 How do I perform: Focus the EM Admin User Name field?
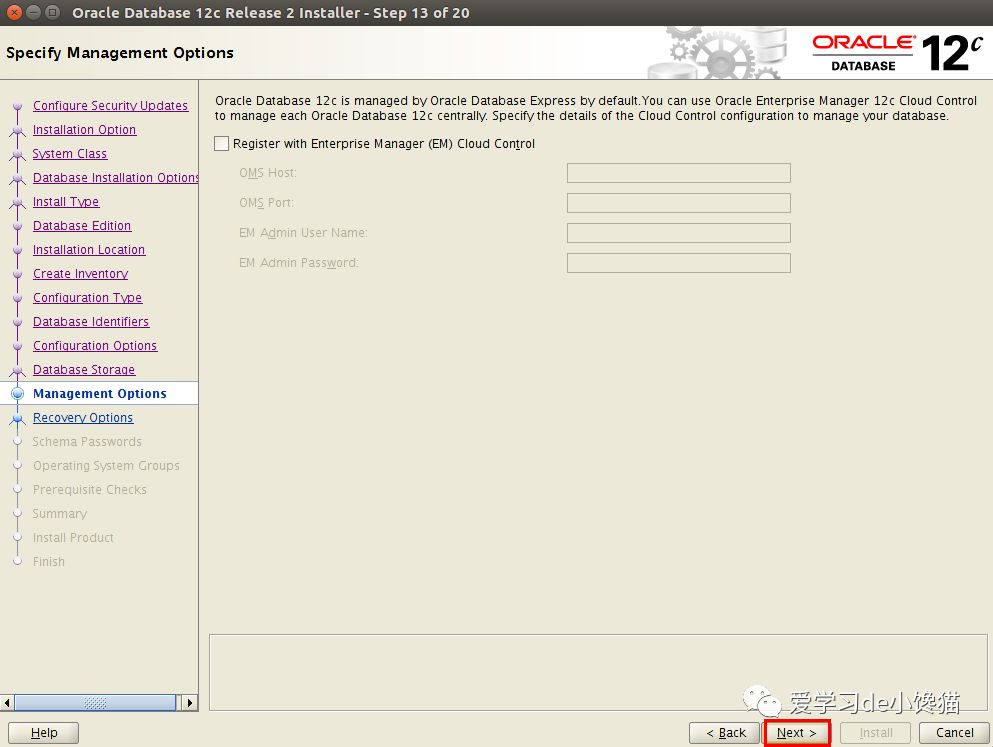pos(678,233)
